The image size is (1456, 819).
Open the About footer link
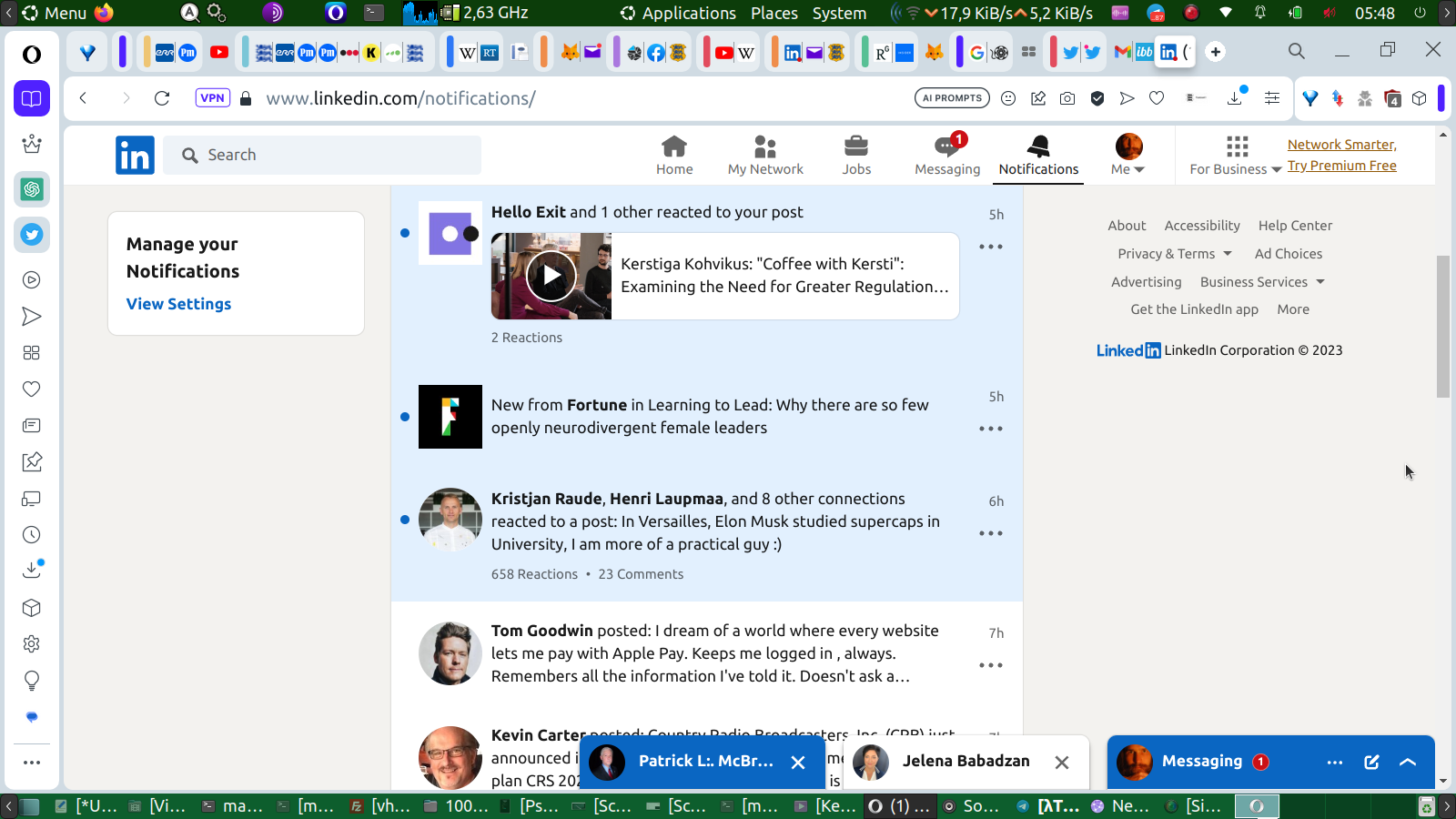point(1127,226)
